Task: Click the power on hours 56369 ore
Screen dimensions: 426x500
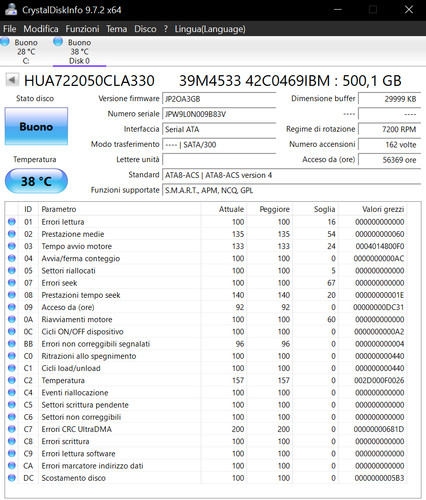Action: pyautogui.click(x=389, y=160)
